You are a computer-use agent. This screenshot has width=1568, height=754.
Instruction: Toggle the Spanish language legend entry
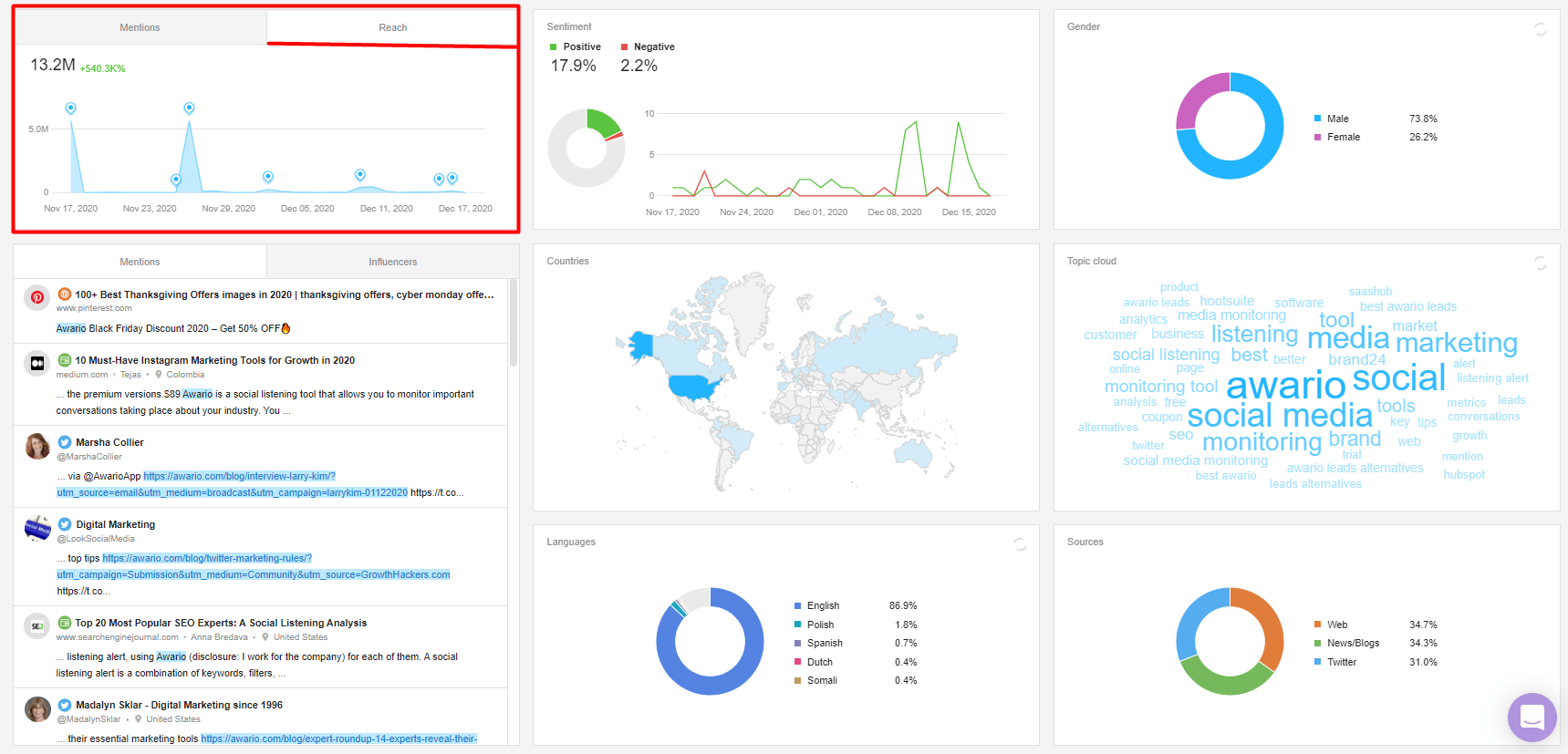coord(818,643)
